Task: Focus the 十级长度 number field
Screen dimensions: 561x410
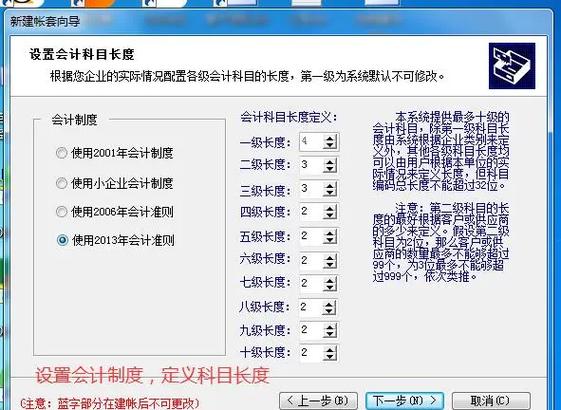Action: (x=311, y=353)
